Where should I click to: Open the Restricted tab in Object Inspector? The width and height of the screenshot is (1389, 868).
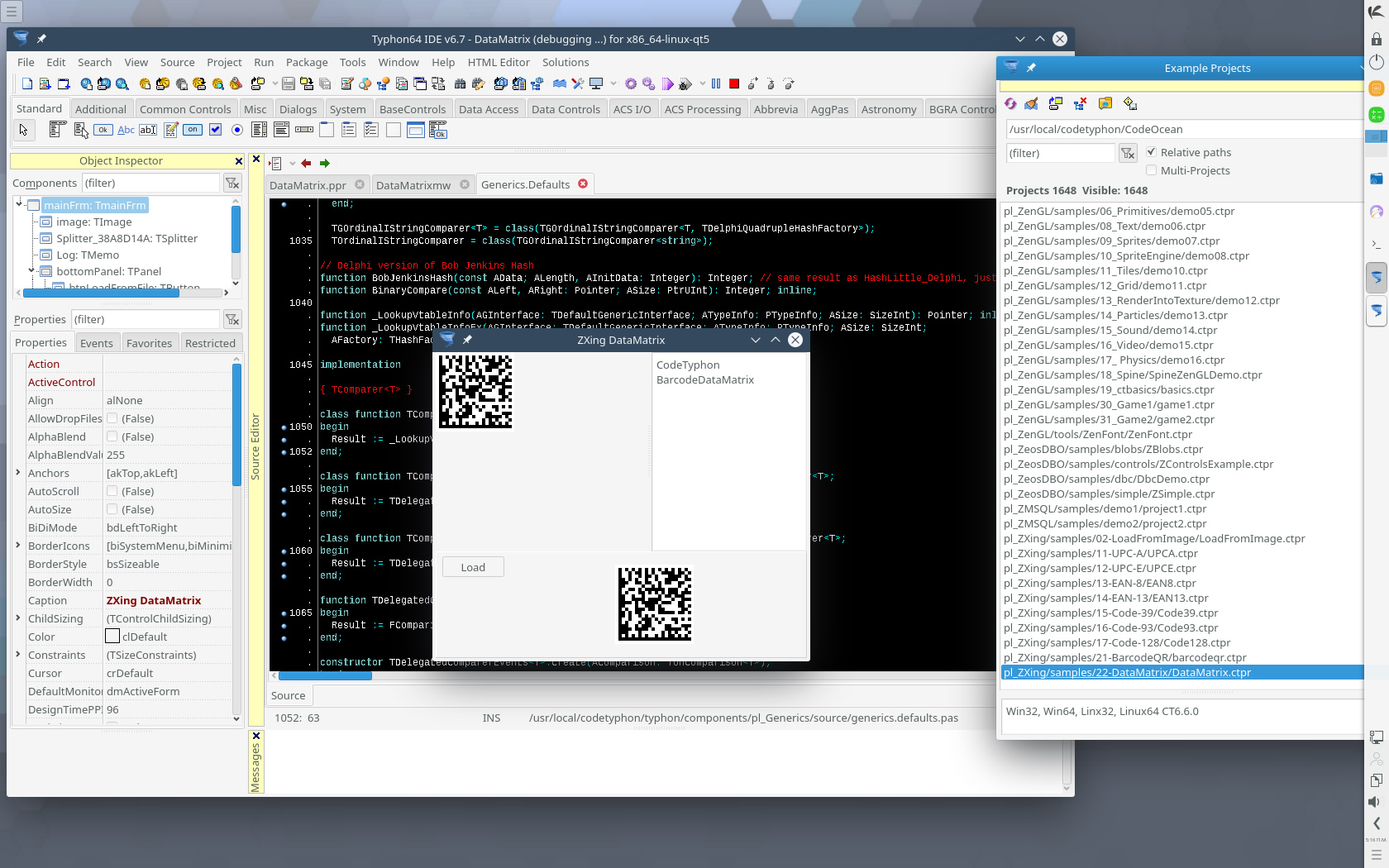(210, 343)
